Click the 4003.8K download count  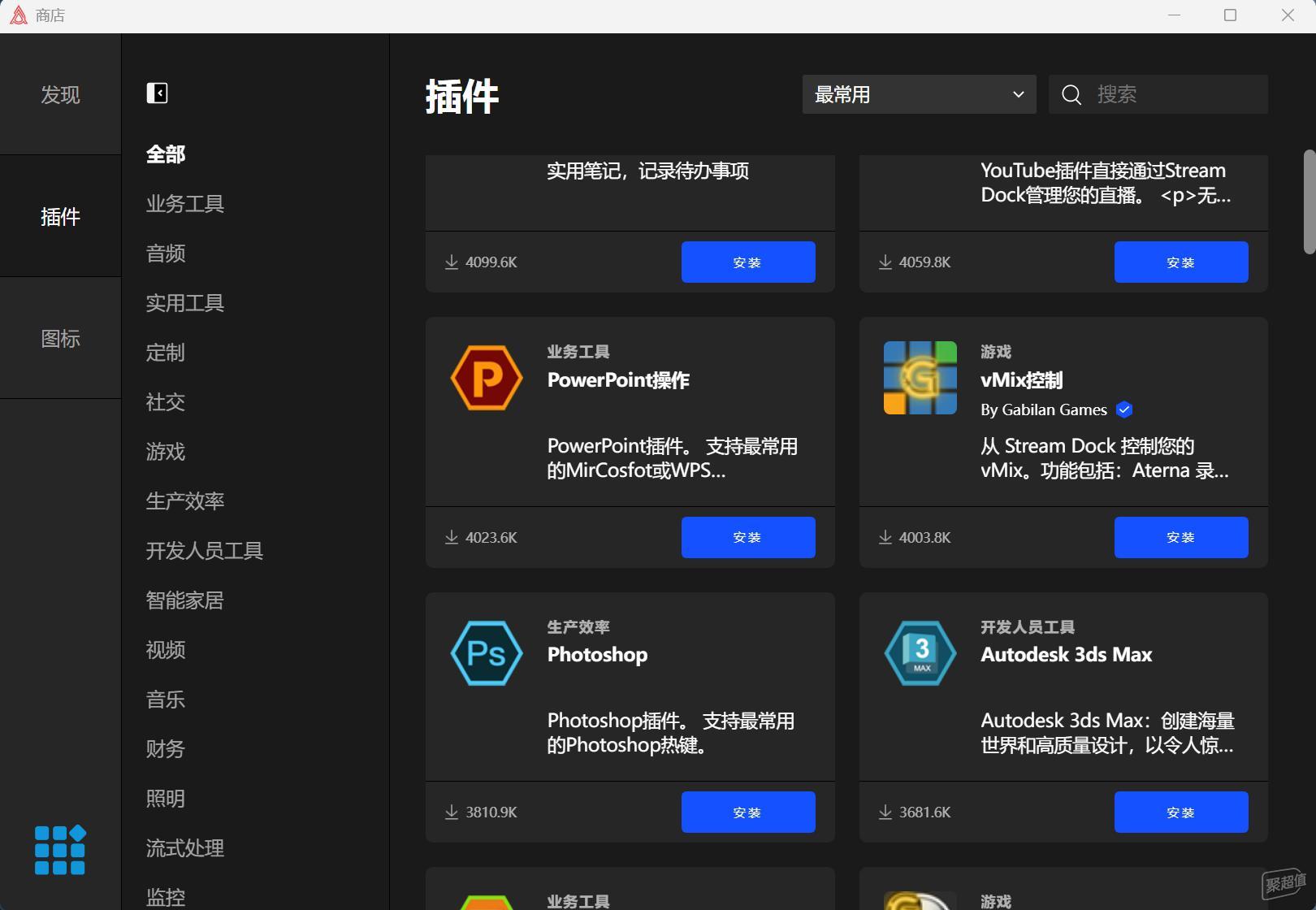pyautogui.click(x=925, y=537)
